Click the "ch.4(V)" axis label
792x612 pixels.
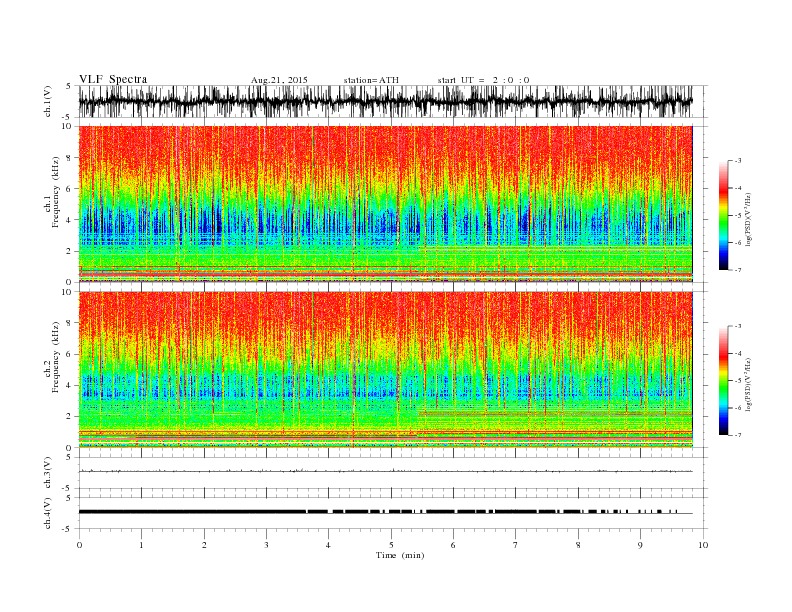click(48, 513)
